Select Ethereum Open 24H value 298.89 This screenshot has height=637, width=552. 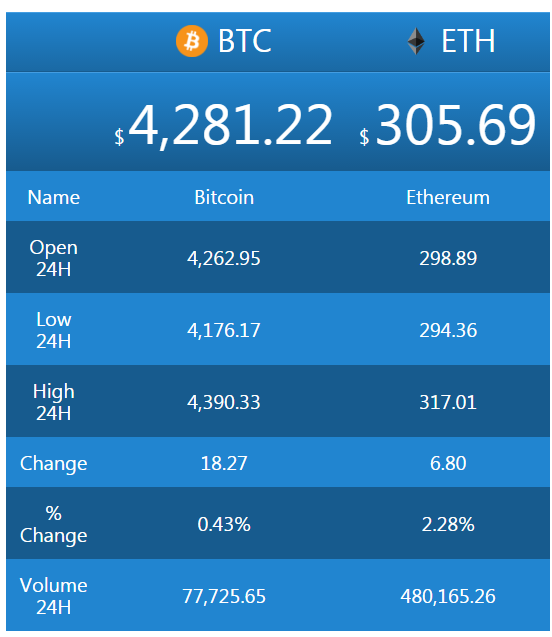[x=448, y=258]
